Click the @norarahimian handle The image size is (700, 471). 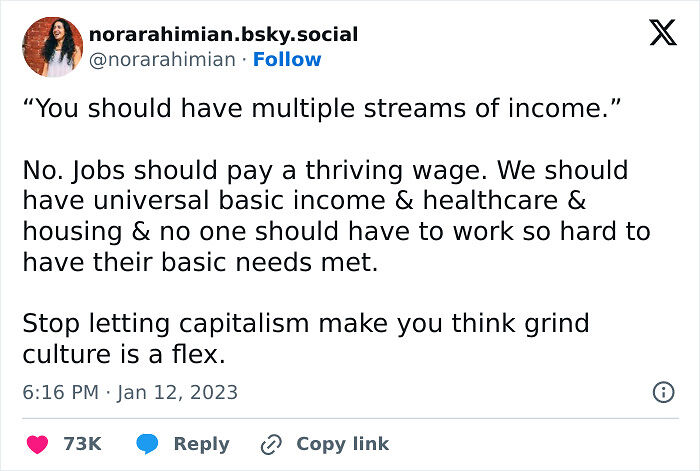[162, 59]
